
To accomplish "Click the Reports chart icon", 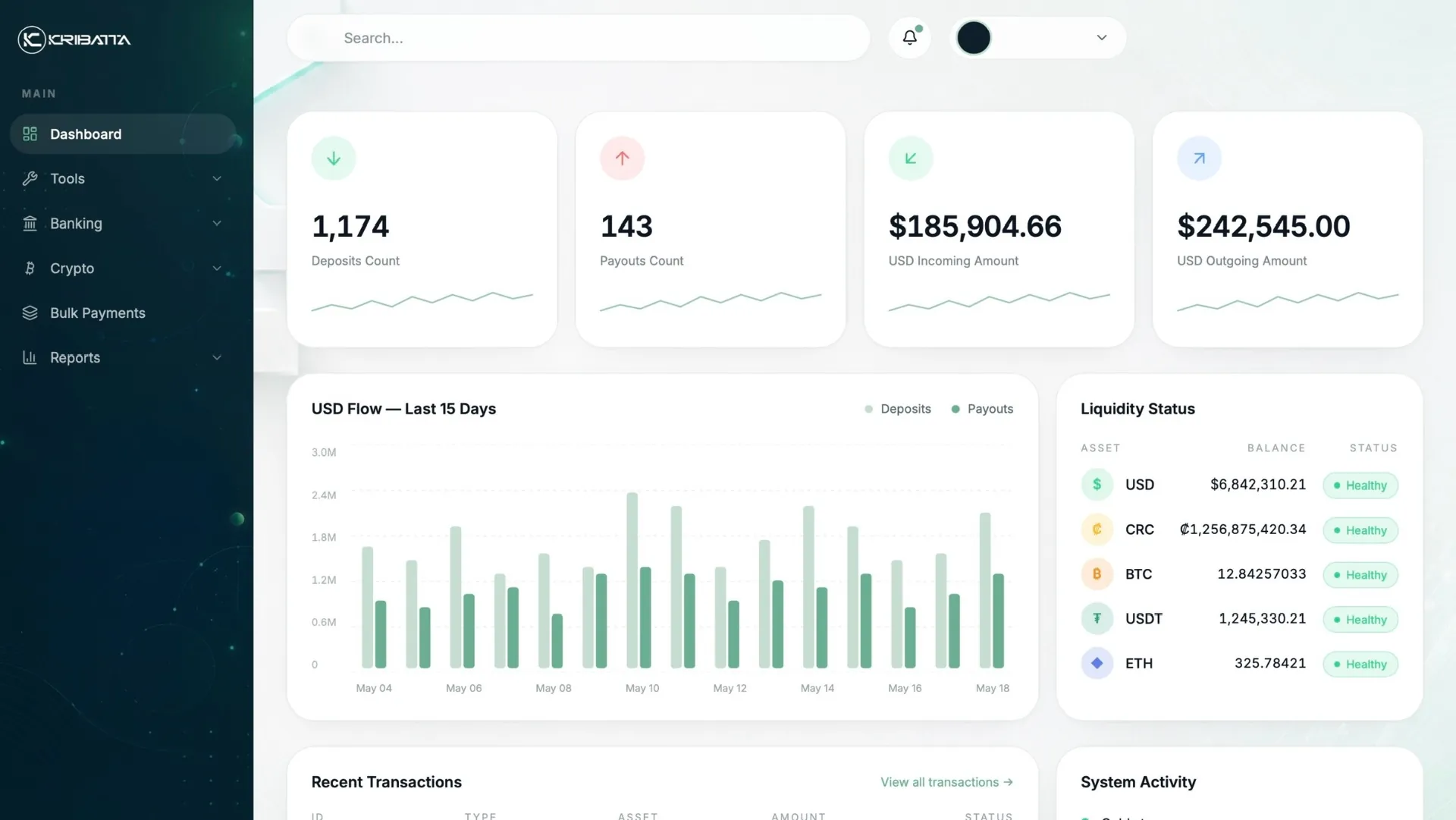I will coord(30,358).
